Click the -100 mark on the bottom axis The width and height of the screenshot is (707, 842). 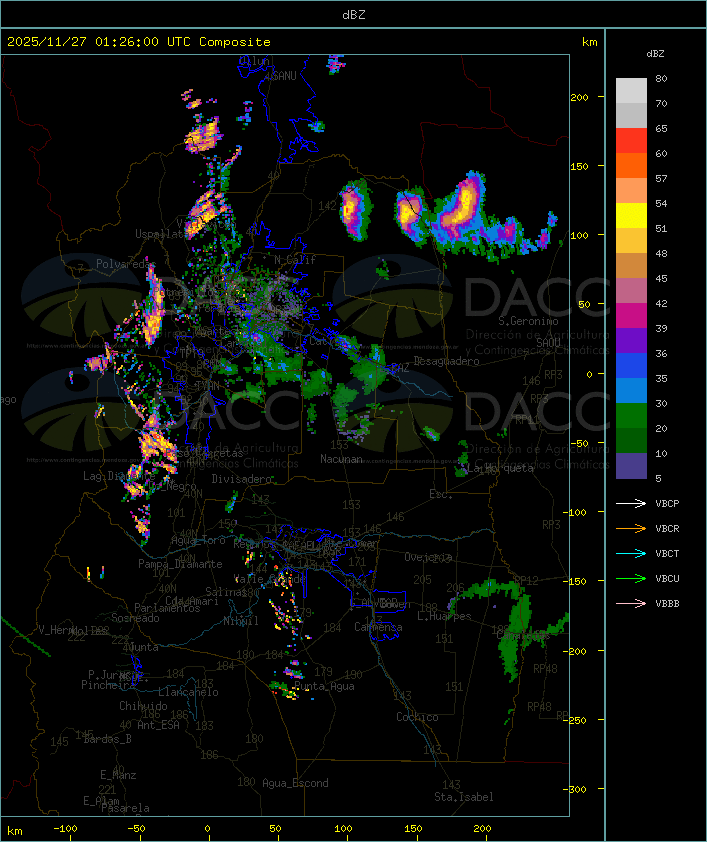point(65,829)
